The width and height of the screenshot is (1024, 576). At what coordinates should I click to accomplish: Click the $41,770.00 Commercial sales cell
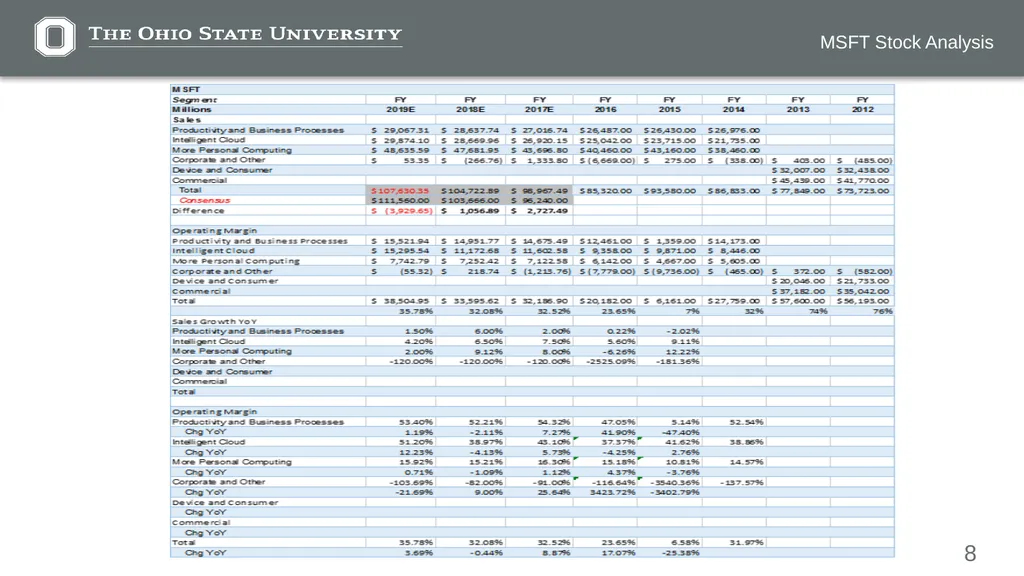coord(863,180)
